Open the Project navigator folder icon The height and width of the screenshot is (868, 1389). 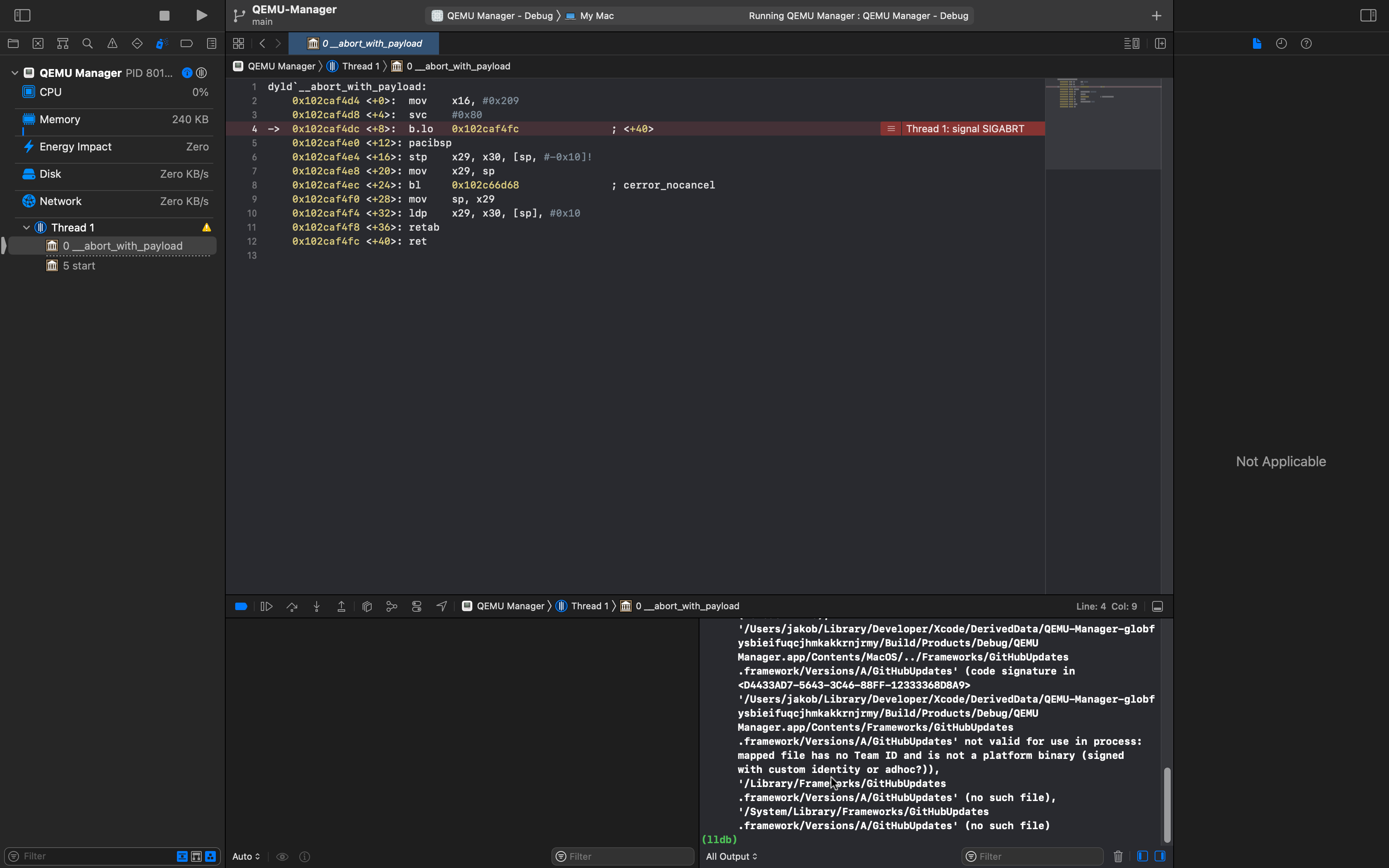pos(13,44)
